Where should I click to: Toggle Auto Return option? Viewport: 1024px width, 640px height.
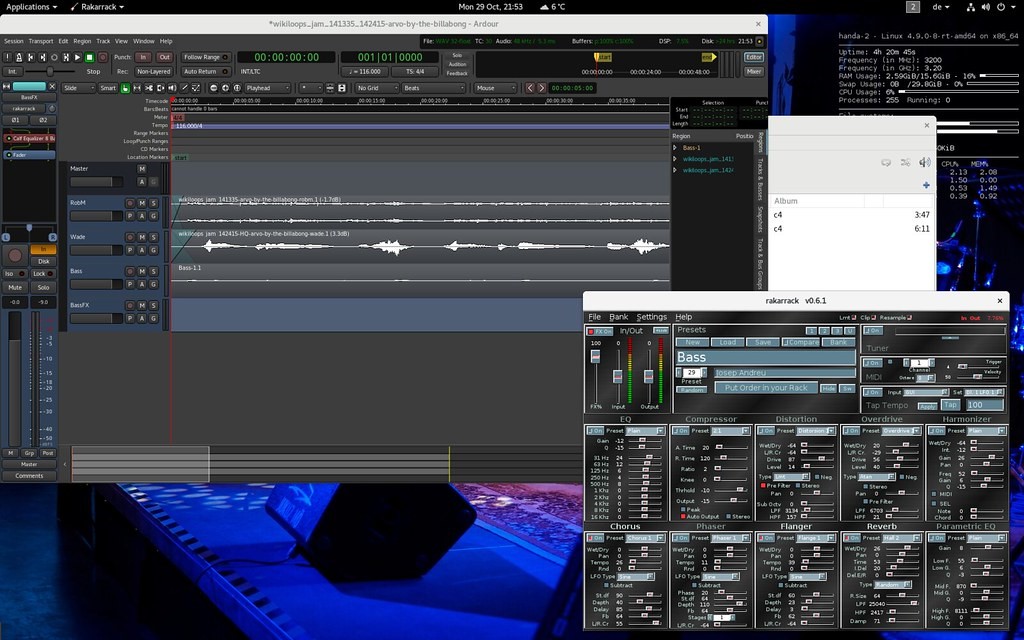(x=205, y=71)
